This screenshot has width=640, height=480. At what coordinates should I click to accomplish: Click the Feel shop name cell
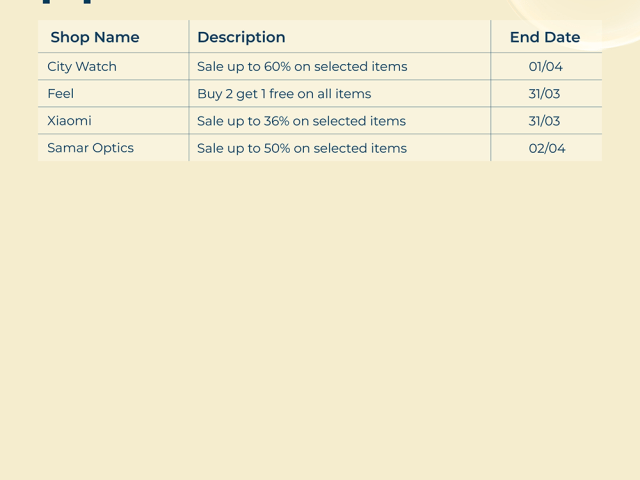(x=61, y=94)
